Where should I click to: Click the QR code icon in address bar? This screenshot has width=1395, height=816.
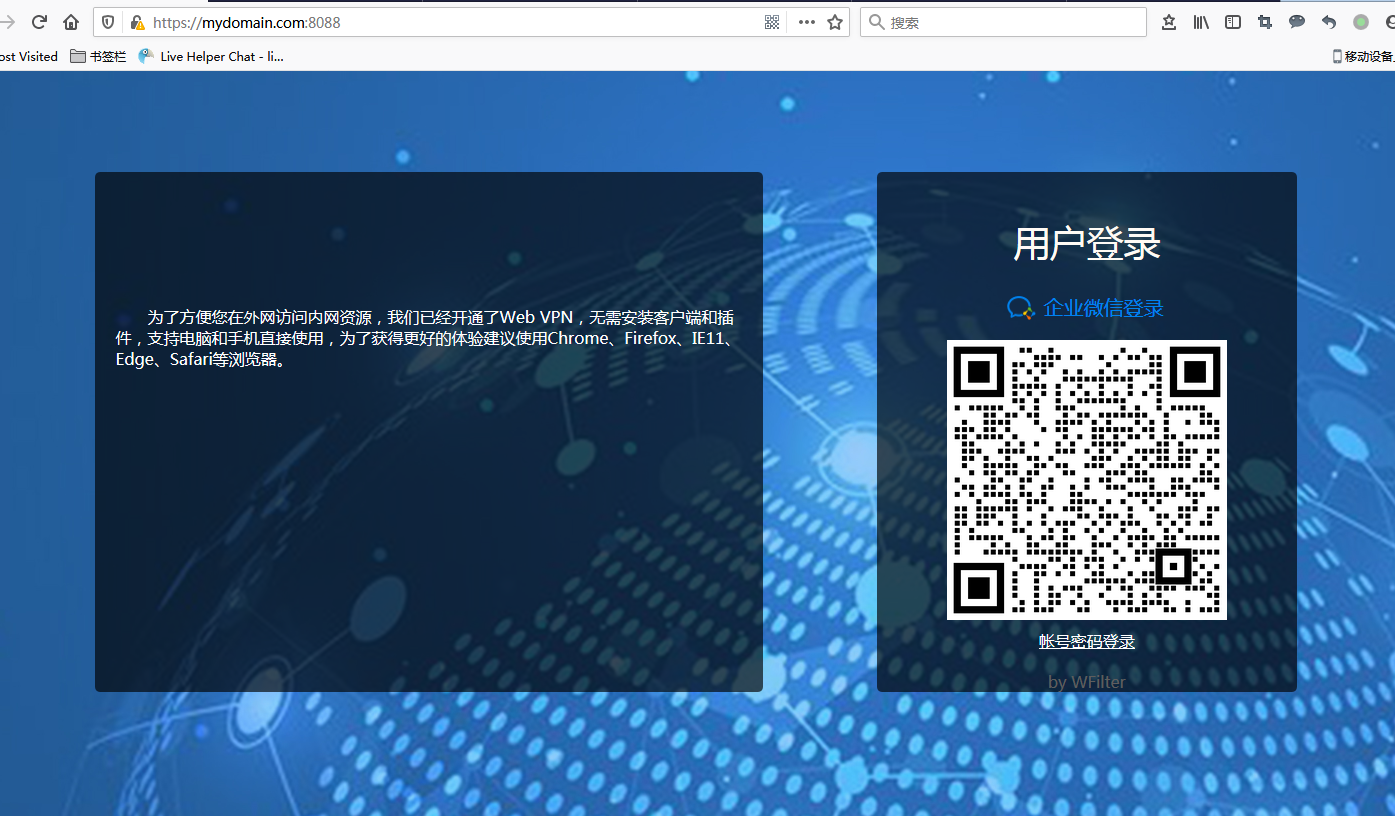pos(772,22)
